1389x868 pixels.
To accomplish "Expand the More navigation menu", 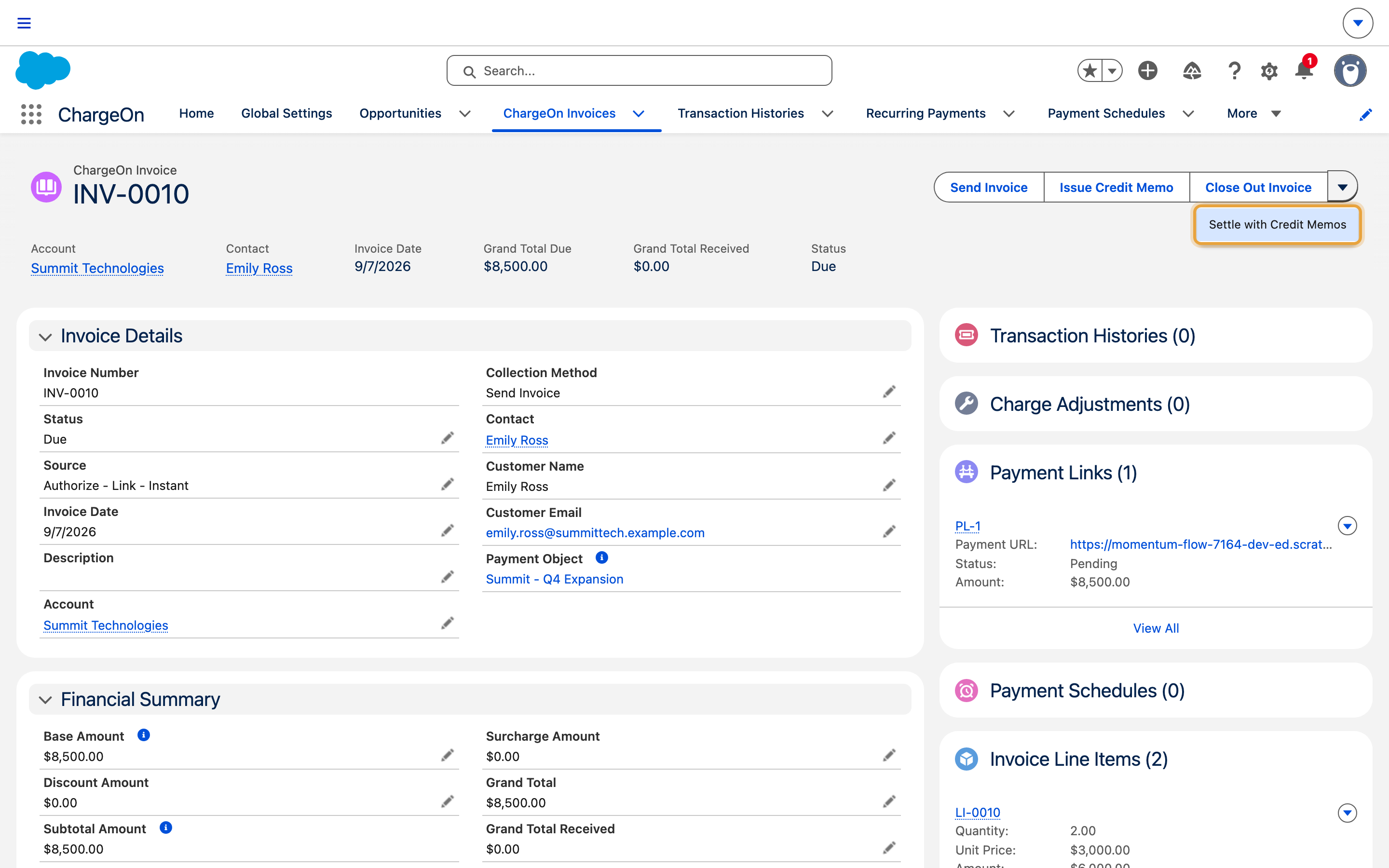I will tap(1253, 114).
